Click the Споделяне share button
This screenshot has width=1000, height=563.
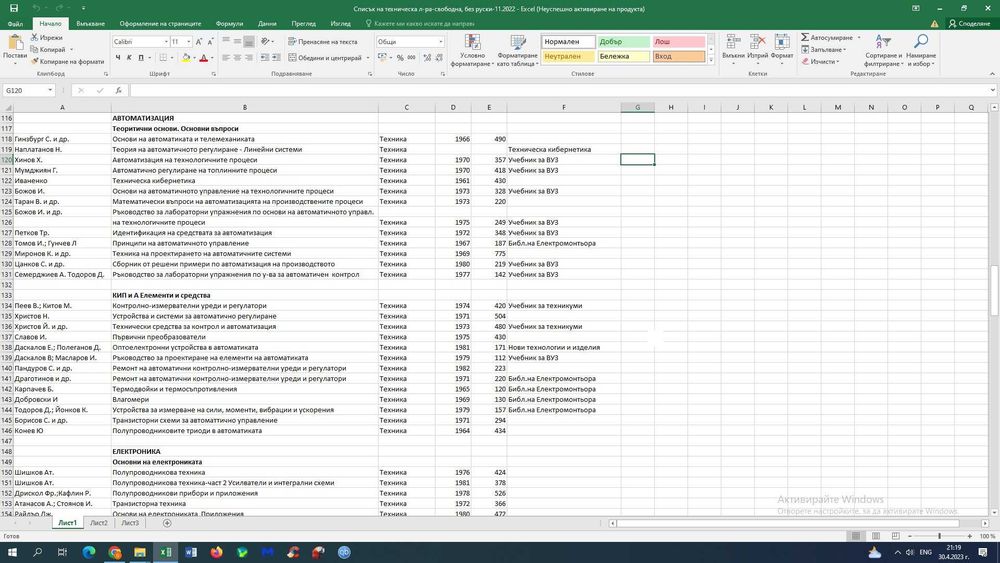[969, 24]
